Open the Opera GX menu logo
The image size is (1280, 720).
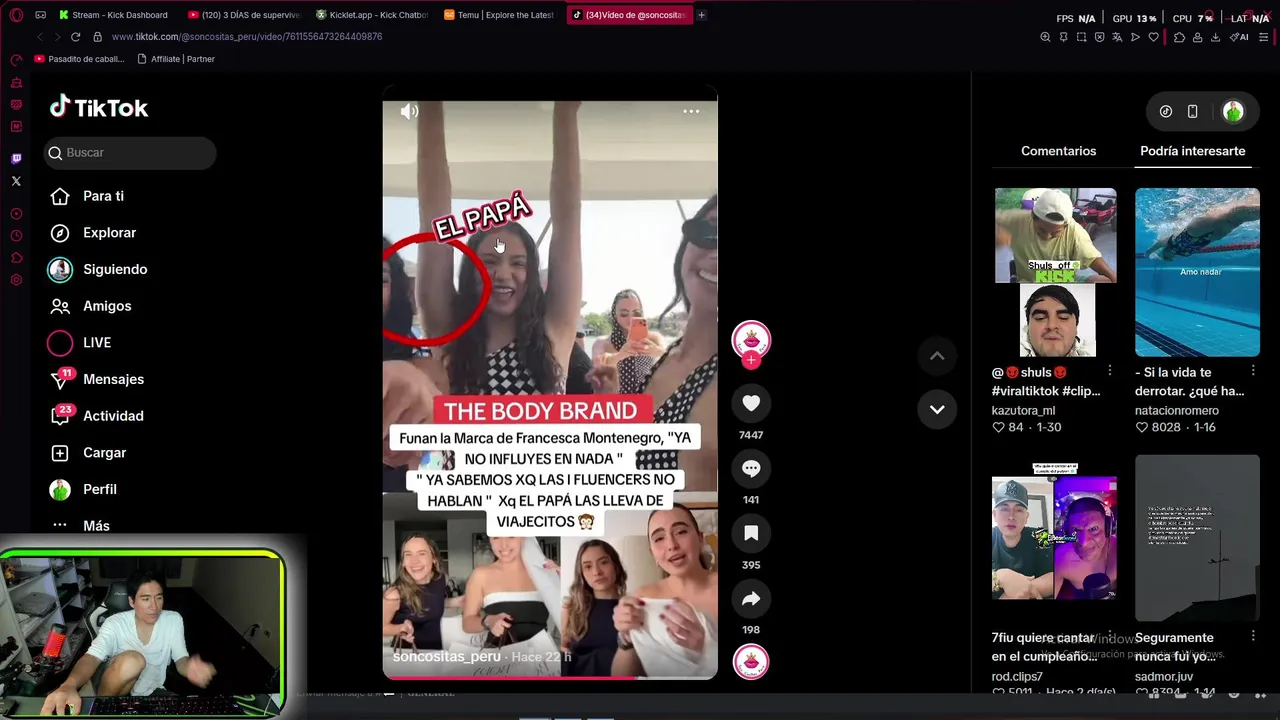click(x=16, y=15)
